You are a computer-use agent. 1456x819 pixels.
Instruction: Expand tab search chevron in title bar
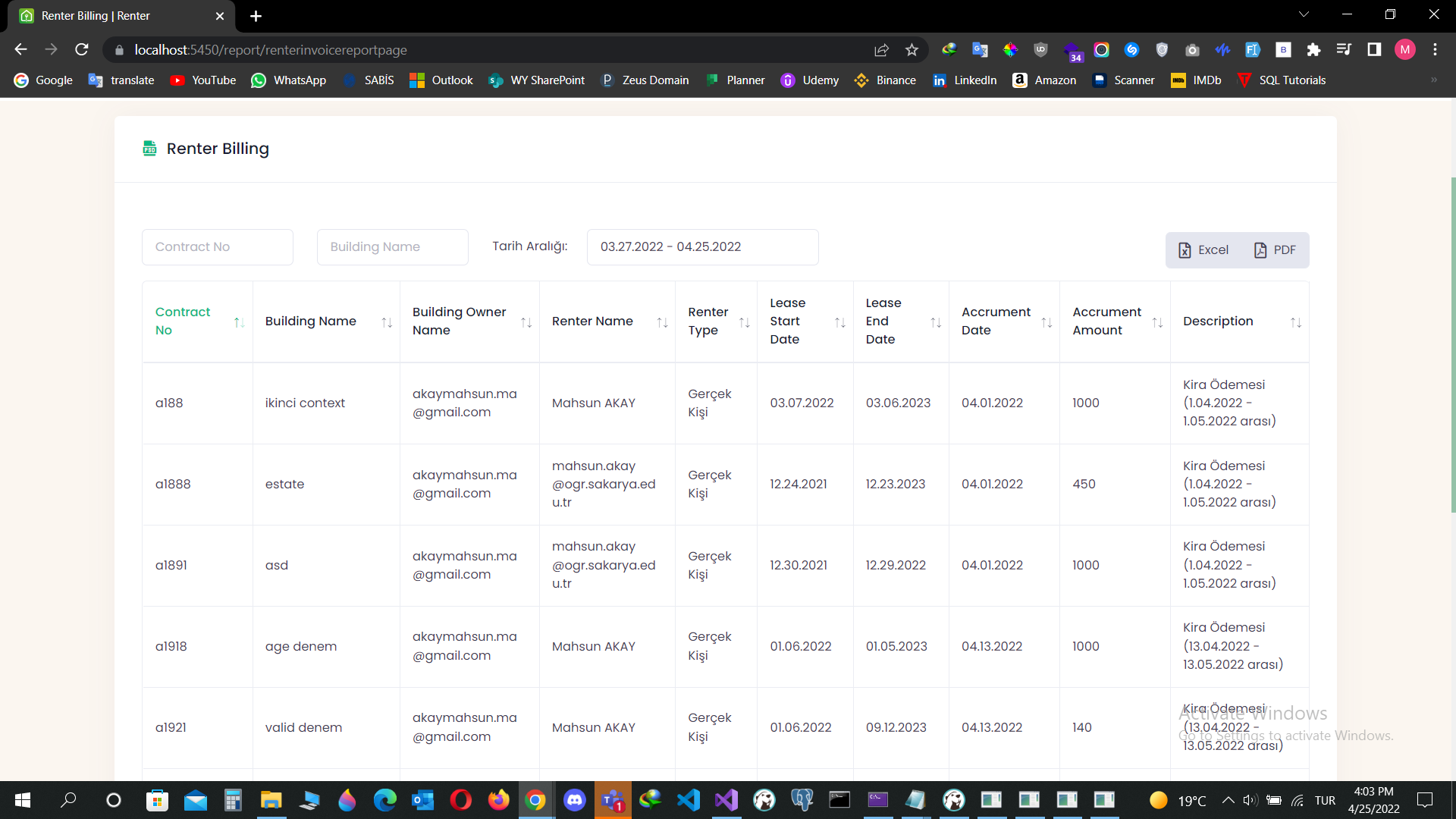coord(1304,14)
